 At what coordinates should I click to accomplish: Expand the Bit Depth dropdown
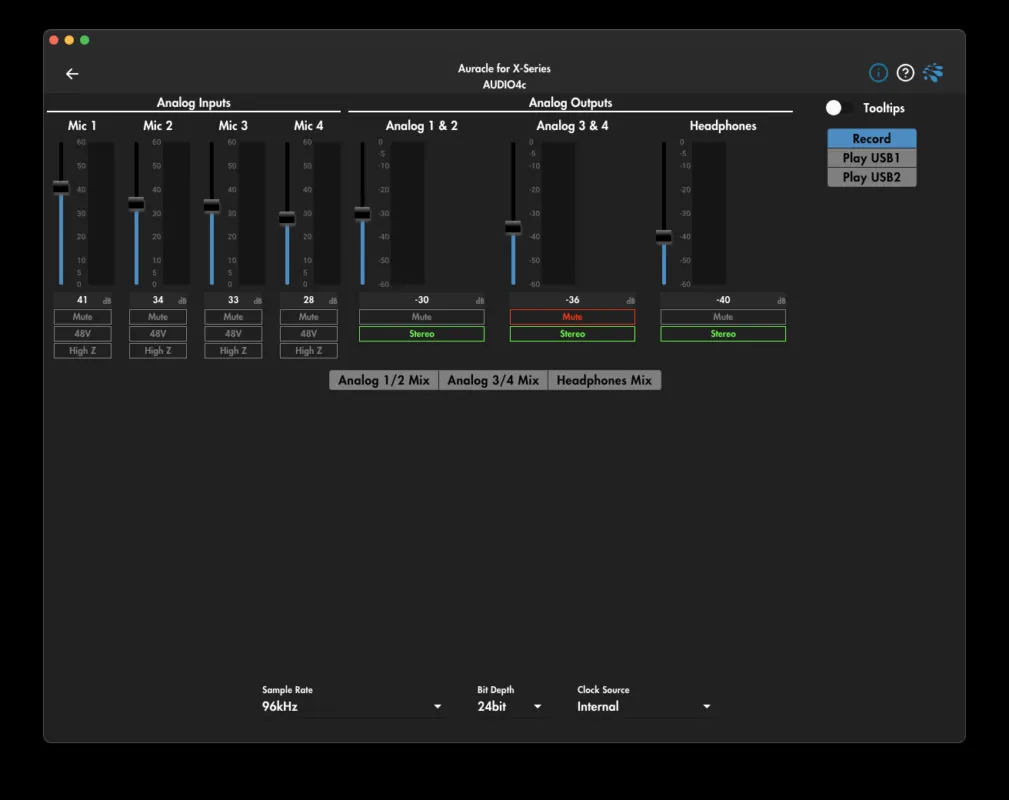(x=511, y=707)
